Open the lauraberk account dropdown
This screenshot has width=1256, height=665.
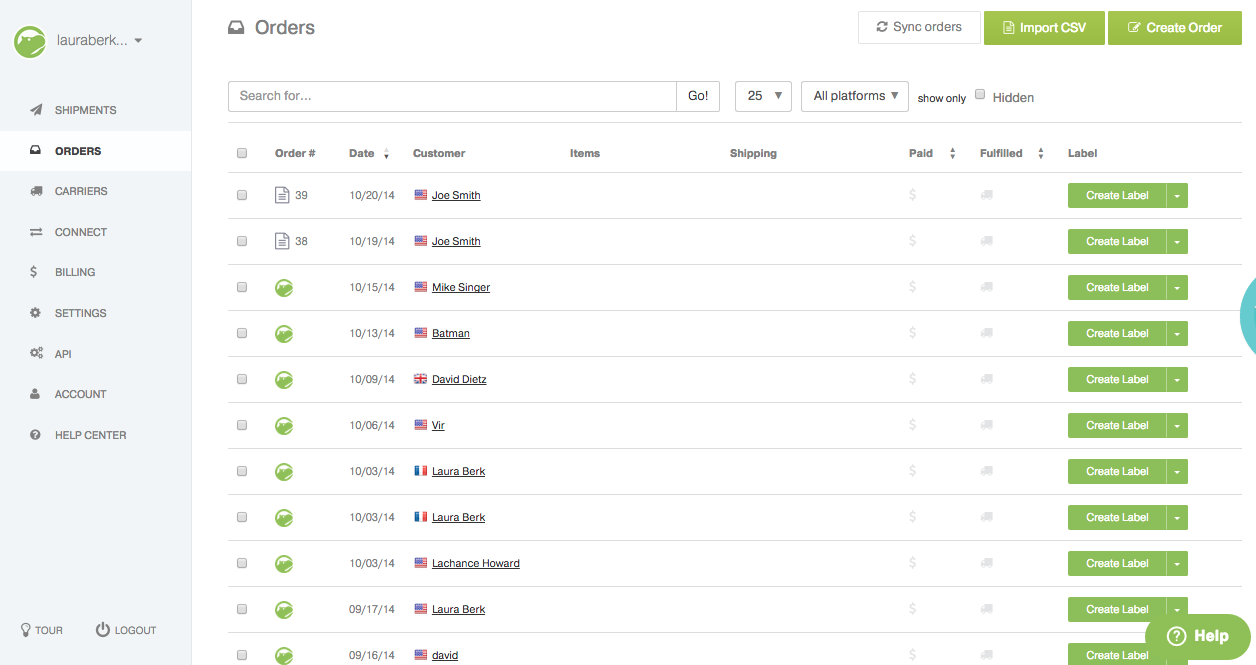point(100,41)
